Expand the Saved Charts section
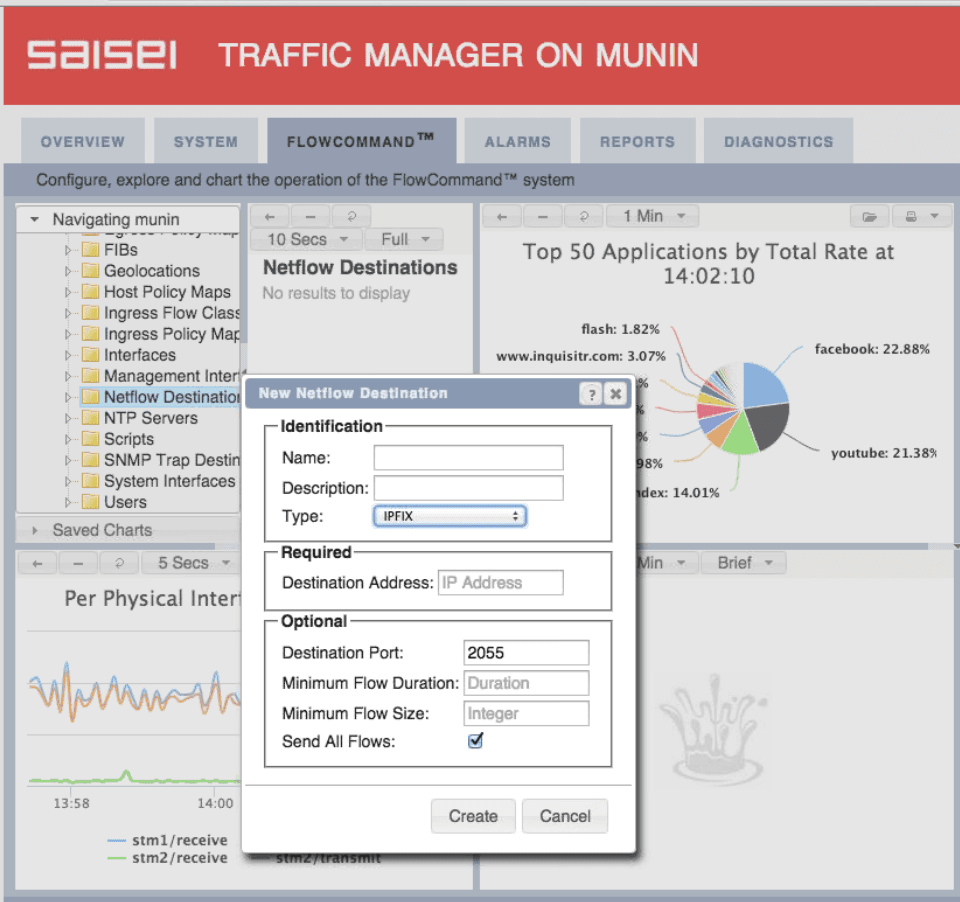960x902 pixels. click(34, 530)
